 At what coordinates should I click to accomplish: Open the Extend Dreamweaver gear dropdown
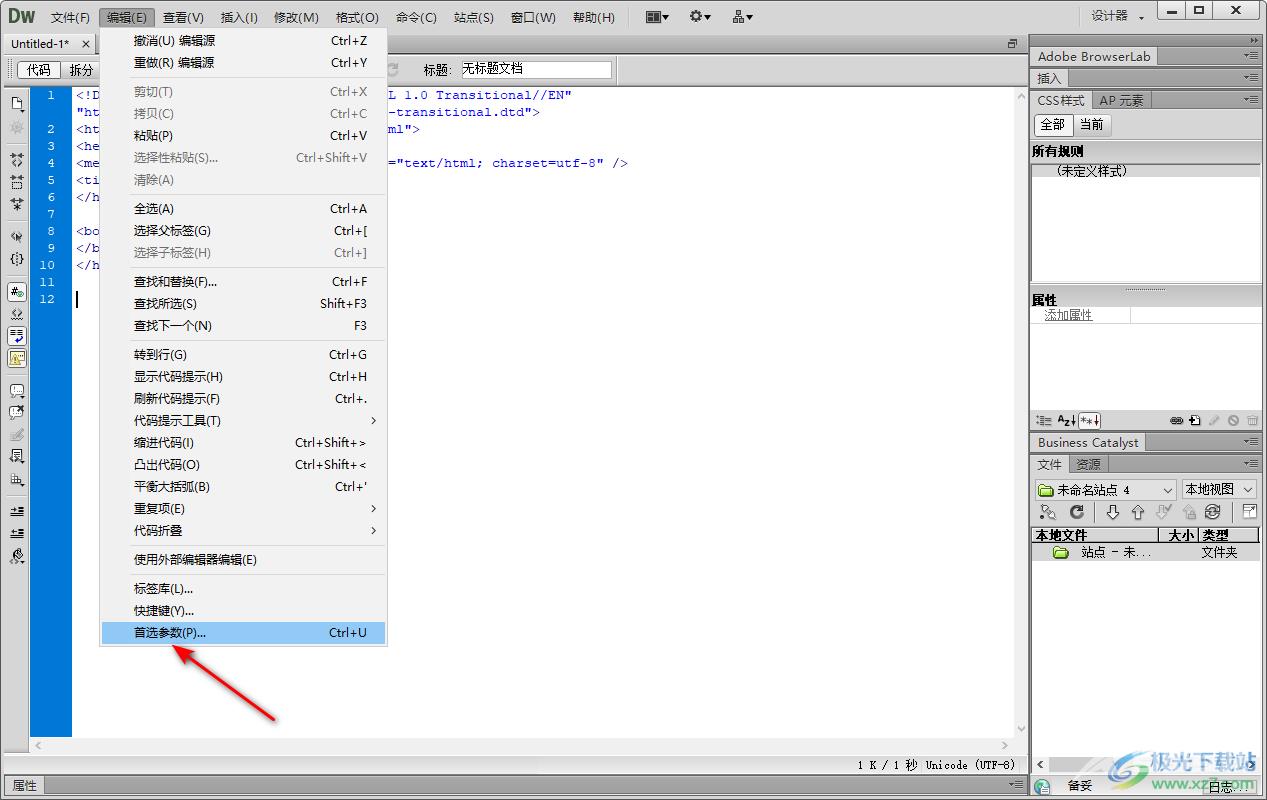700,17
